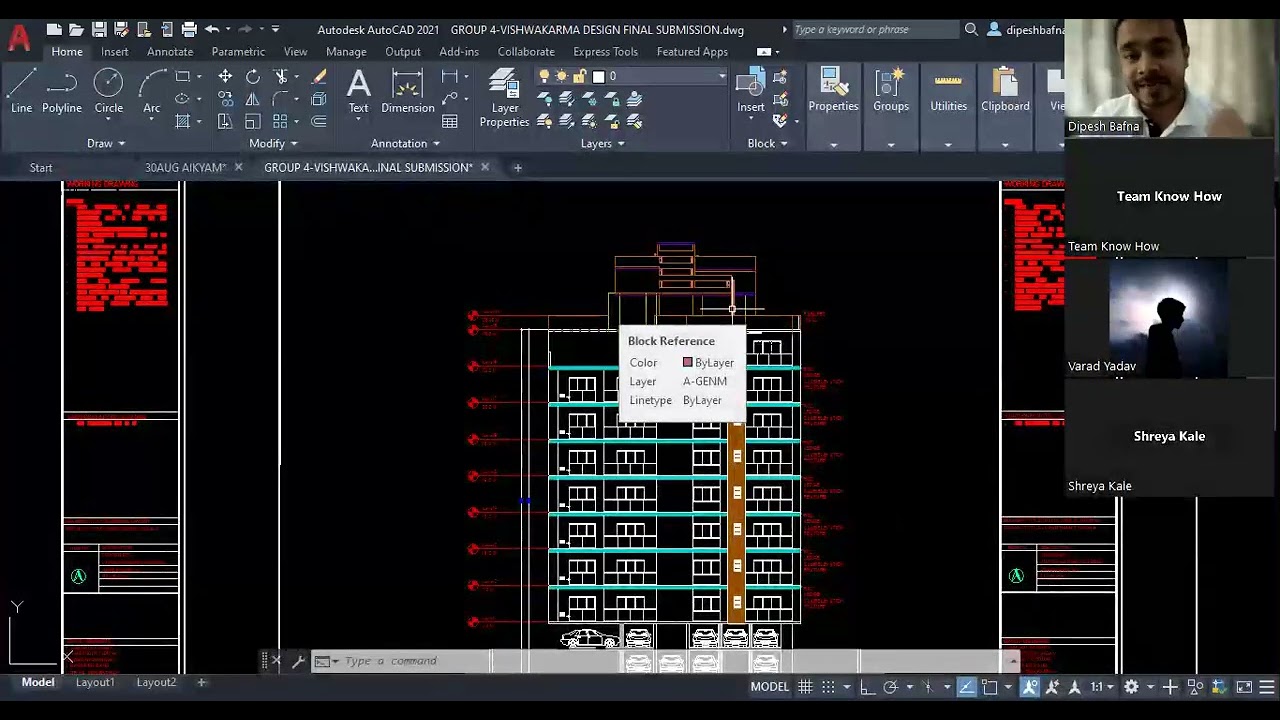The height and width of the screenshot is (720, 1280).
Task: Select the Array tool
Action: [280, 121]
